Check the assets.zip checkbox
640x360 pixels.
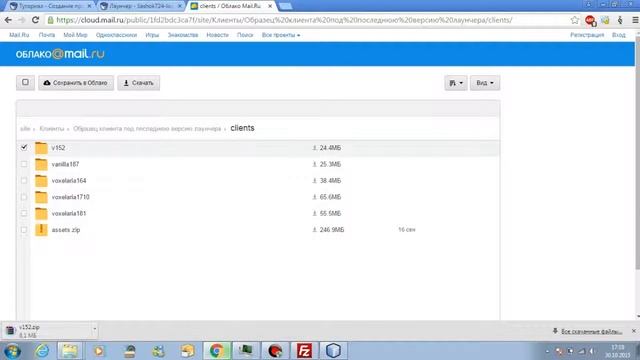click(24, 230)
